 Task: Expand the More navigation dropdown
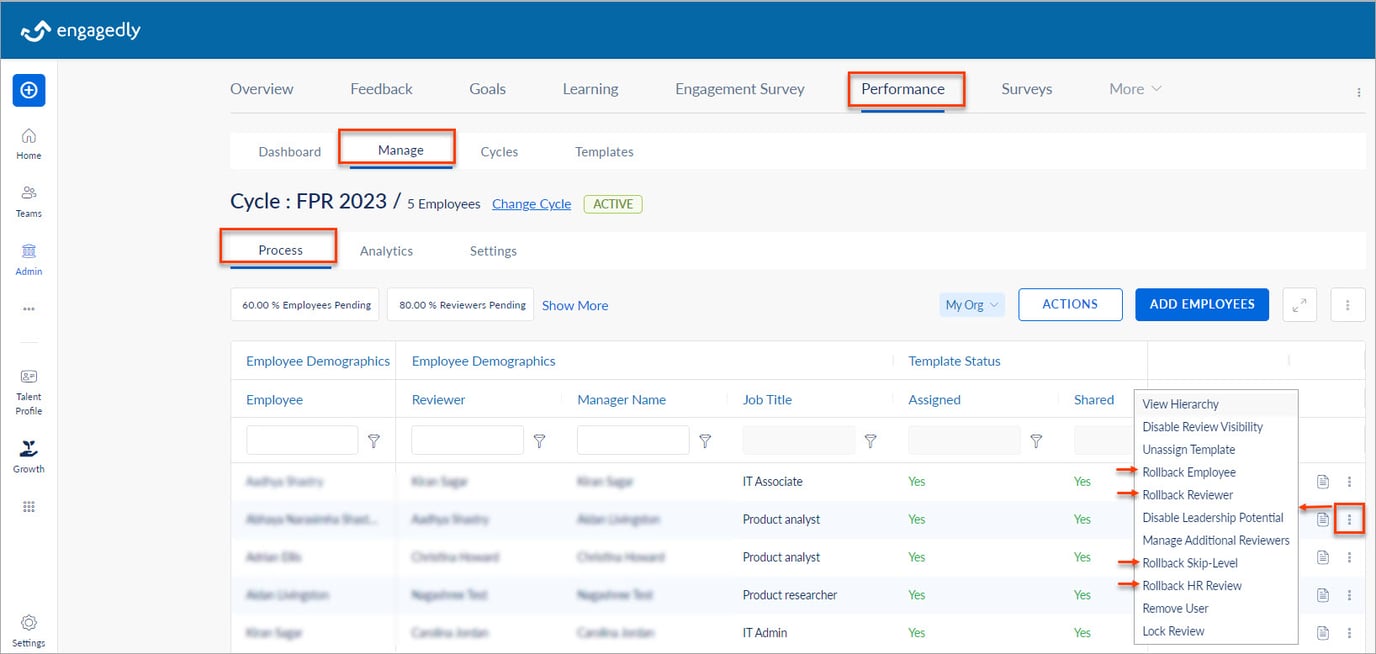1135,89
